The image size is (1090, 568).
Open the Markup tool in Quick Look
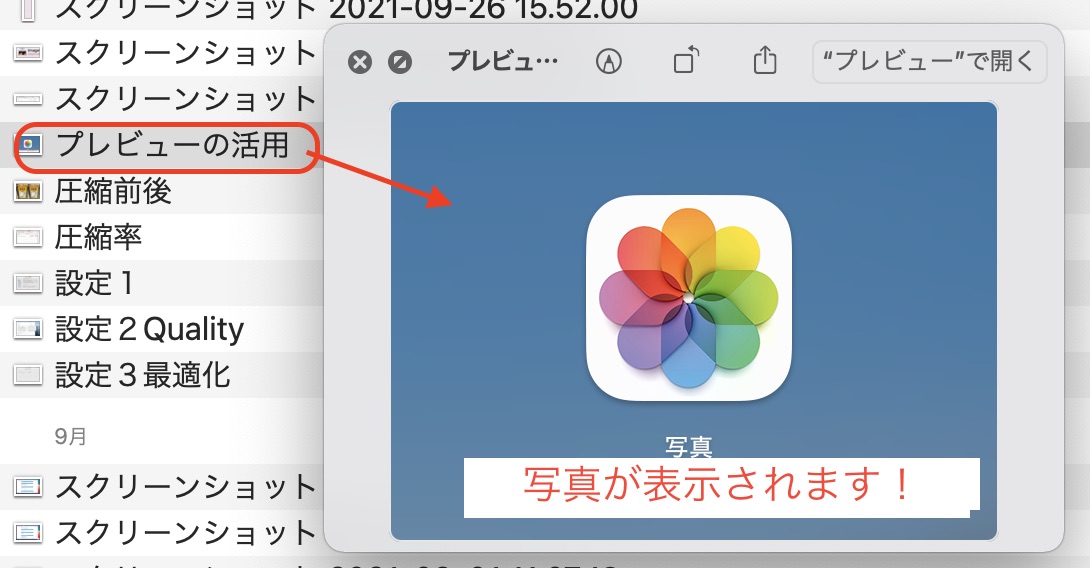[x=608, y=62]
